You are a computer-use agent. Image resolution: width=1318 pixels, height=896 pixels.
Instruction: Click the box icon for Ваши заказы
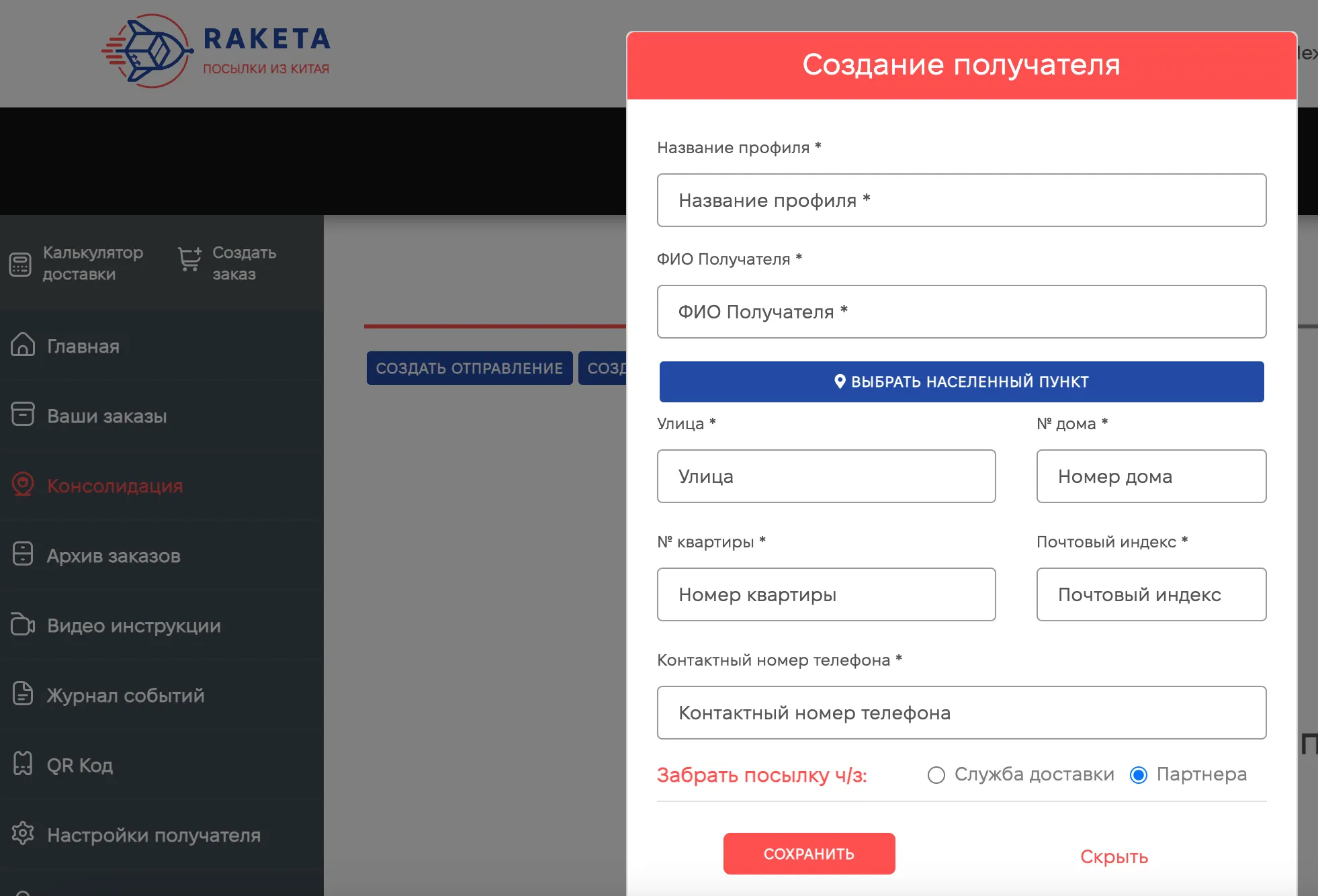(x=23, y=414)
